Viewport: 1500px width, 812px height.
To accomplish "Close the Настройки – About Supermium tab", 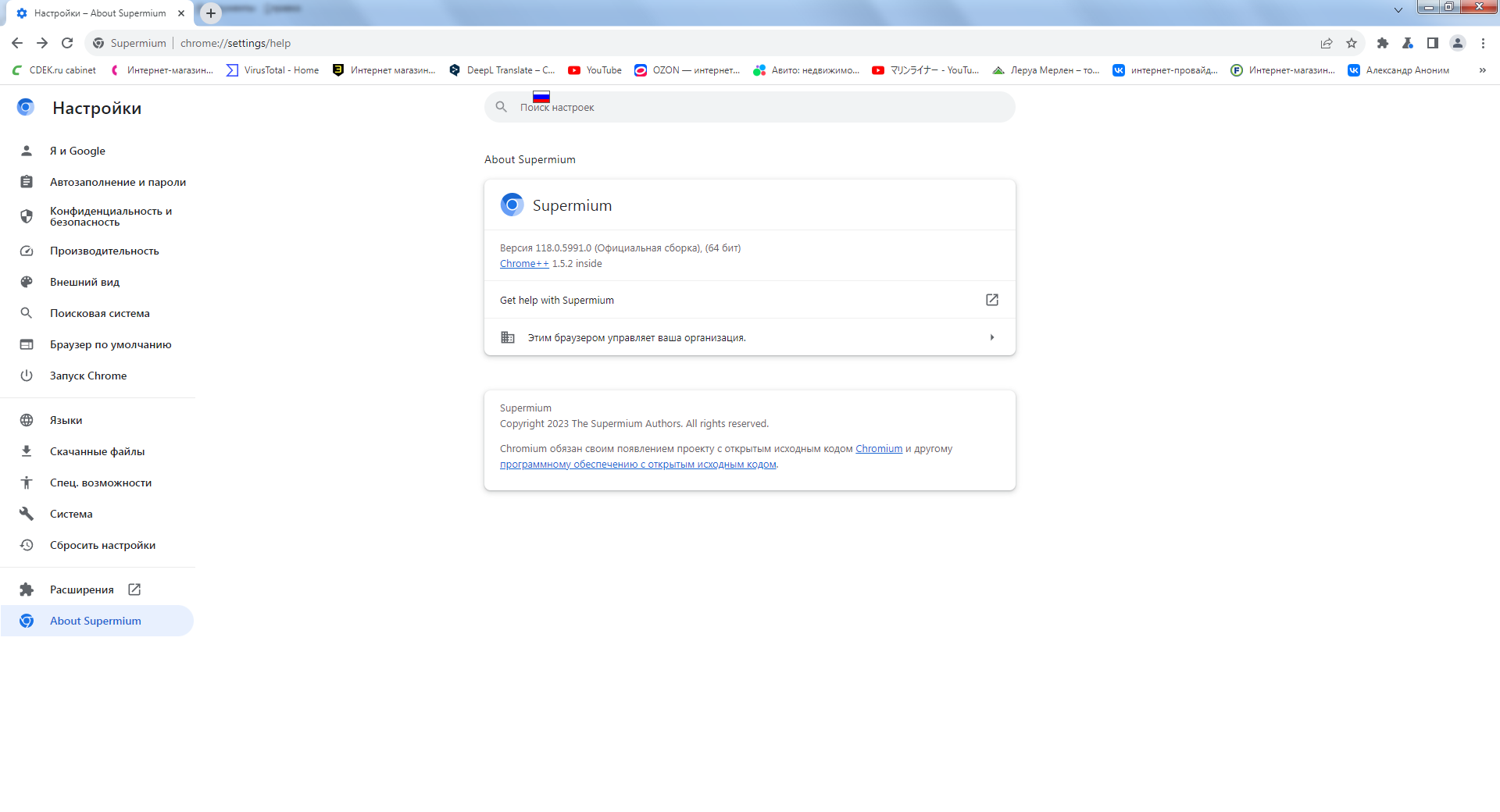I will [x=181, y=13].
